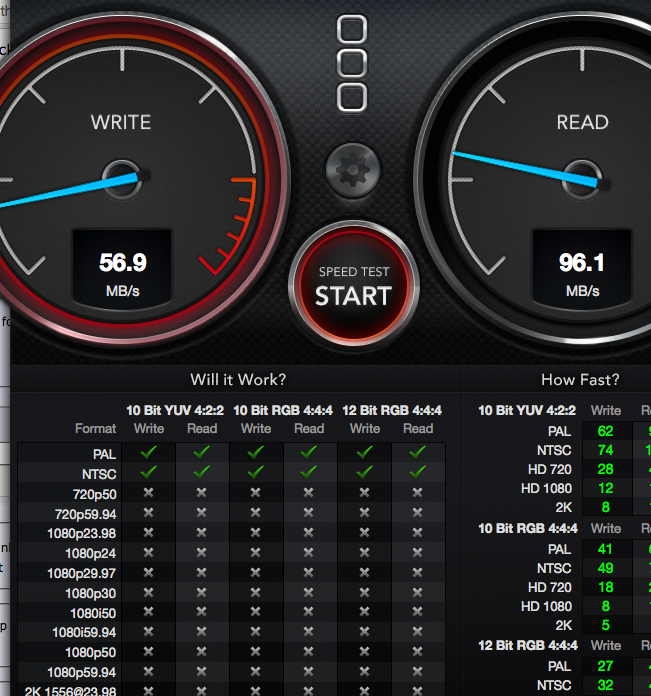Image resolution: width=651 pixels, height=696 pixels.
Task: Click PAL 10 Bit RGB Write checkmark
Action: [x=256, y=452]
